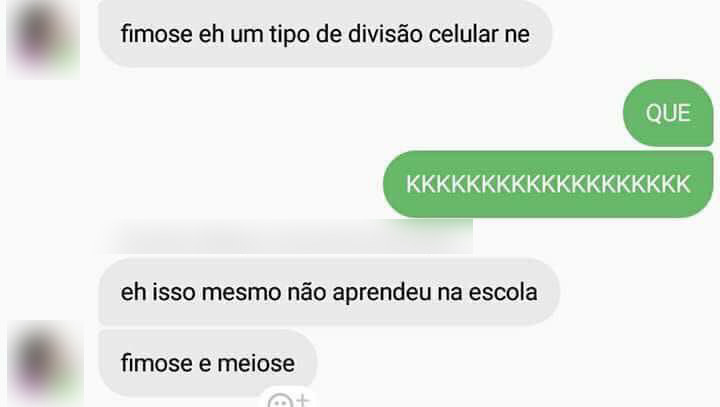
Task: Click the word 'mesmo' in gray reply
Action: pyautogui.click(x=241, y=293)
